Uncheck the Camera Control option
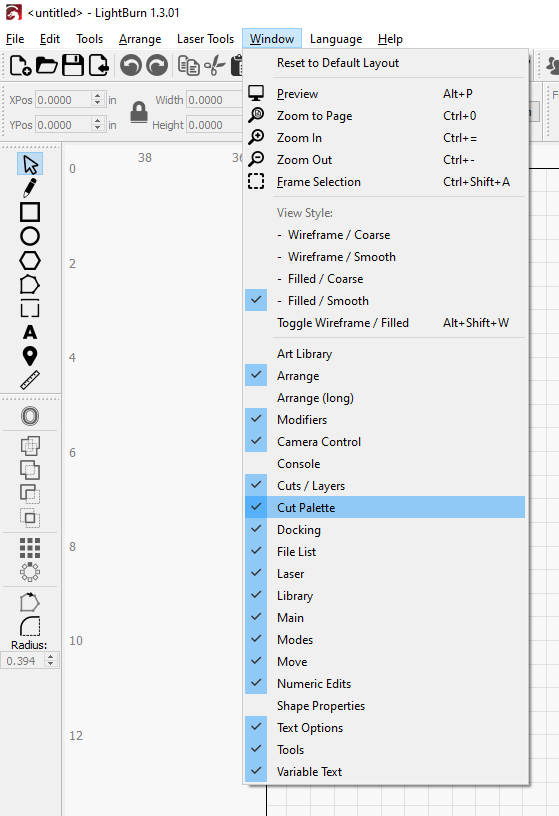 click(x=385, y=442)
